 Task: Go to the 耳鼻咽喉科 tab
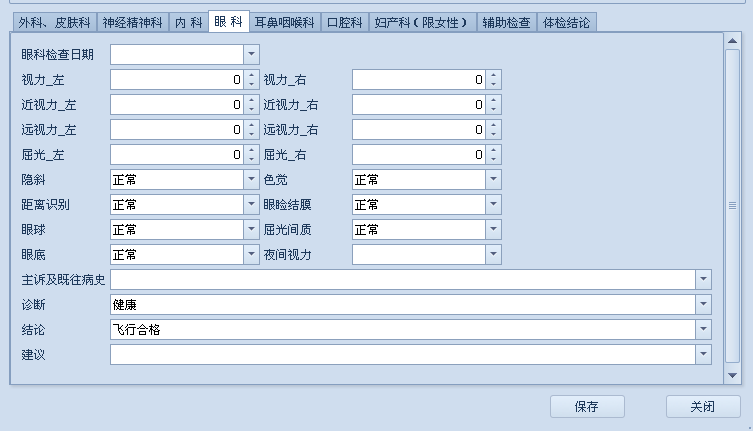(x=285, y=23)
